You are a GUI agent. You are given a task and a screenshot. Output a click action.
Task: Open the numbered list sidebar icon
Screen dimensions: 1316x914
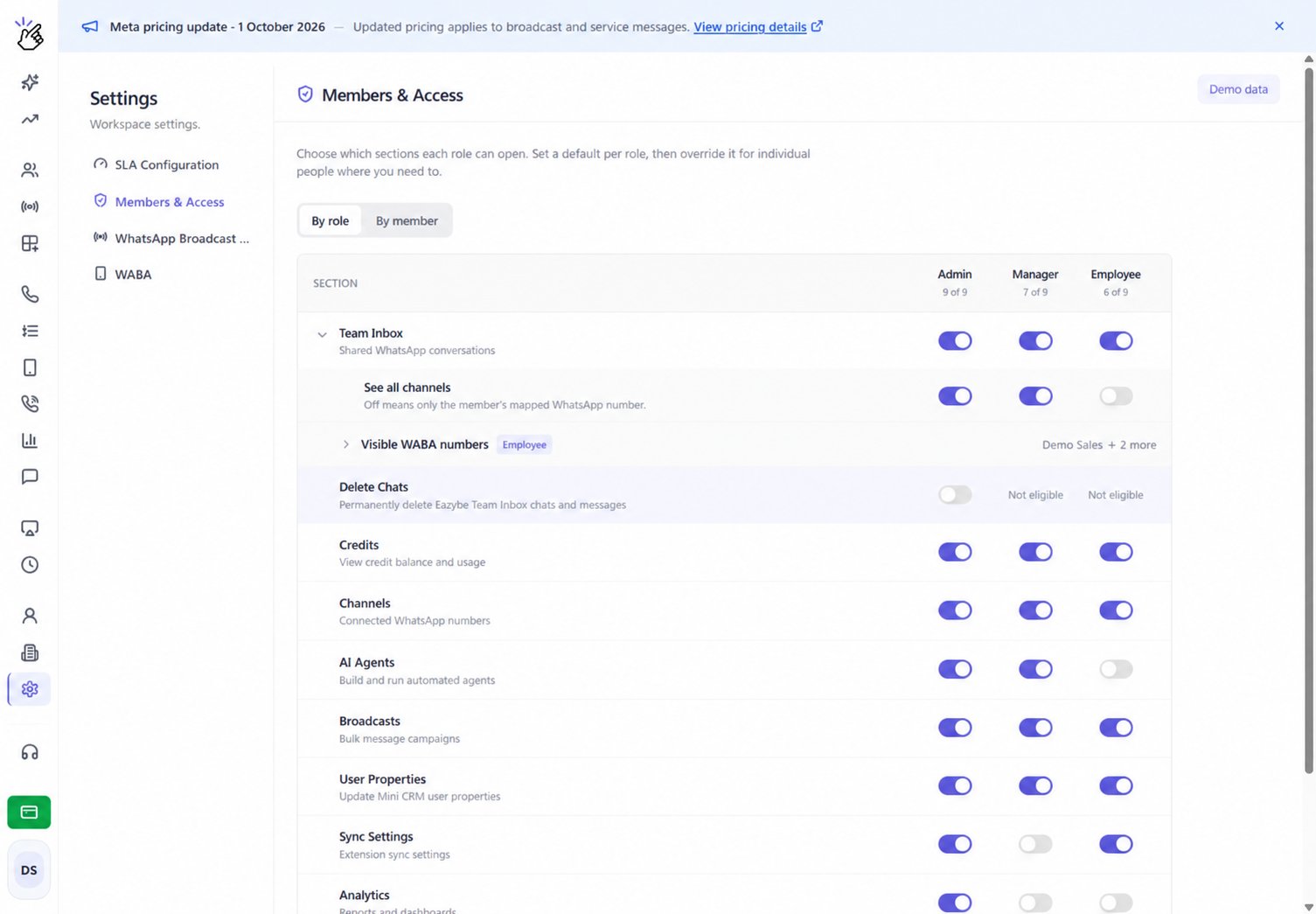point(30,331)
